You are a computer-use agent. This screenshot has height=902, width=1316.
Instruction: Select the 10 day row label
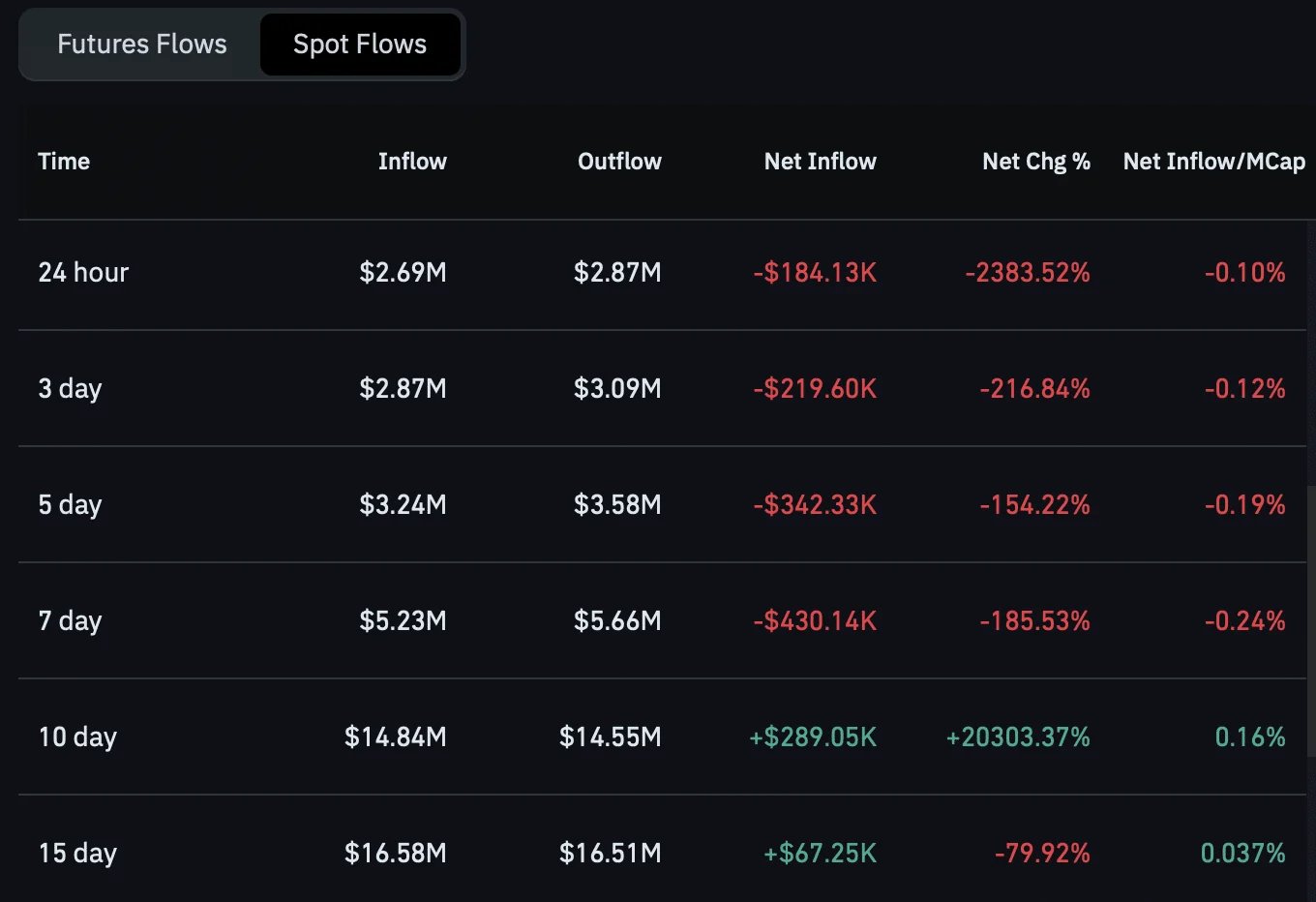coord(77,737)
